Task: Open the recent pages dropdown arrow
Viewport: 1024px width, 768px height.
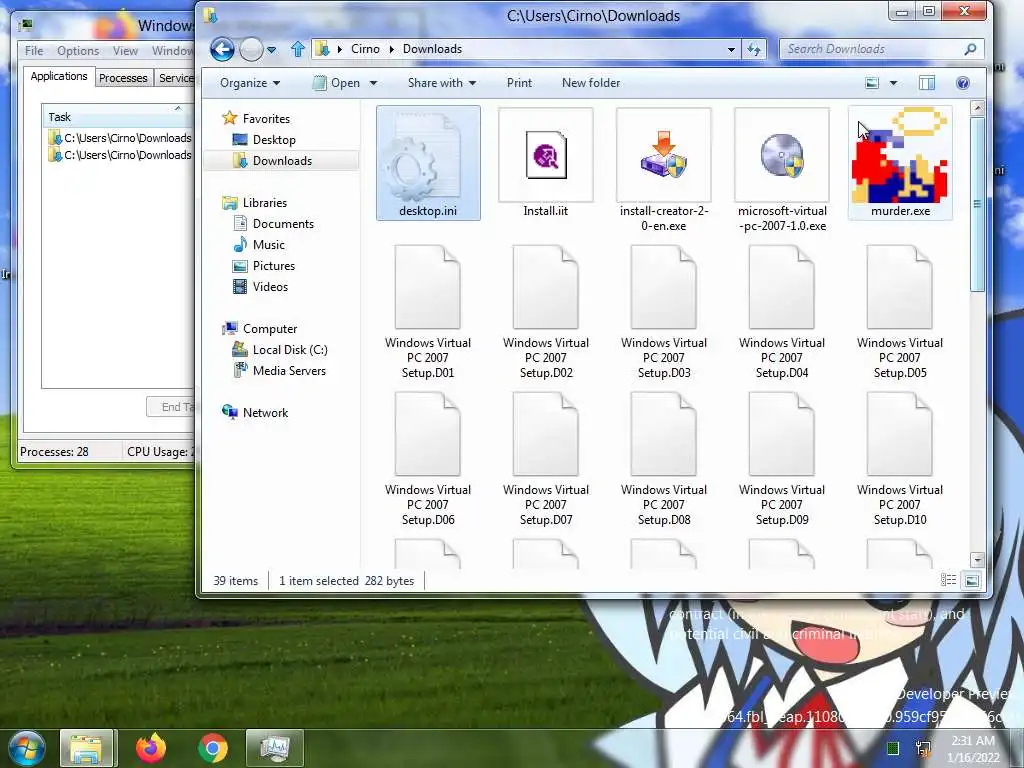Action: pos(272,50)
